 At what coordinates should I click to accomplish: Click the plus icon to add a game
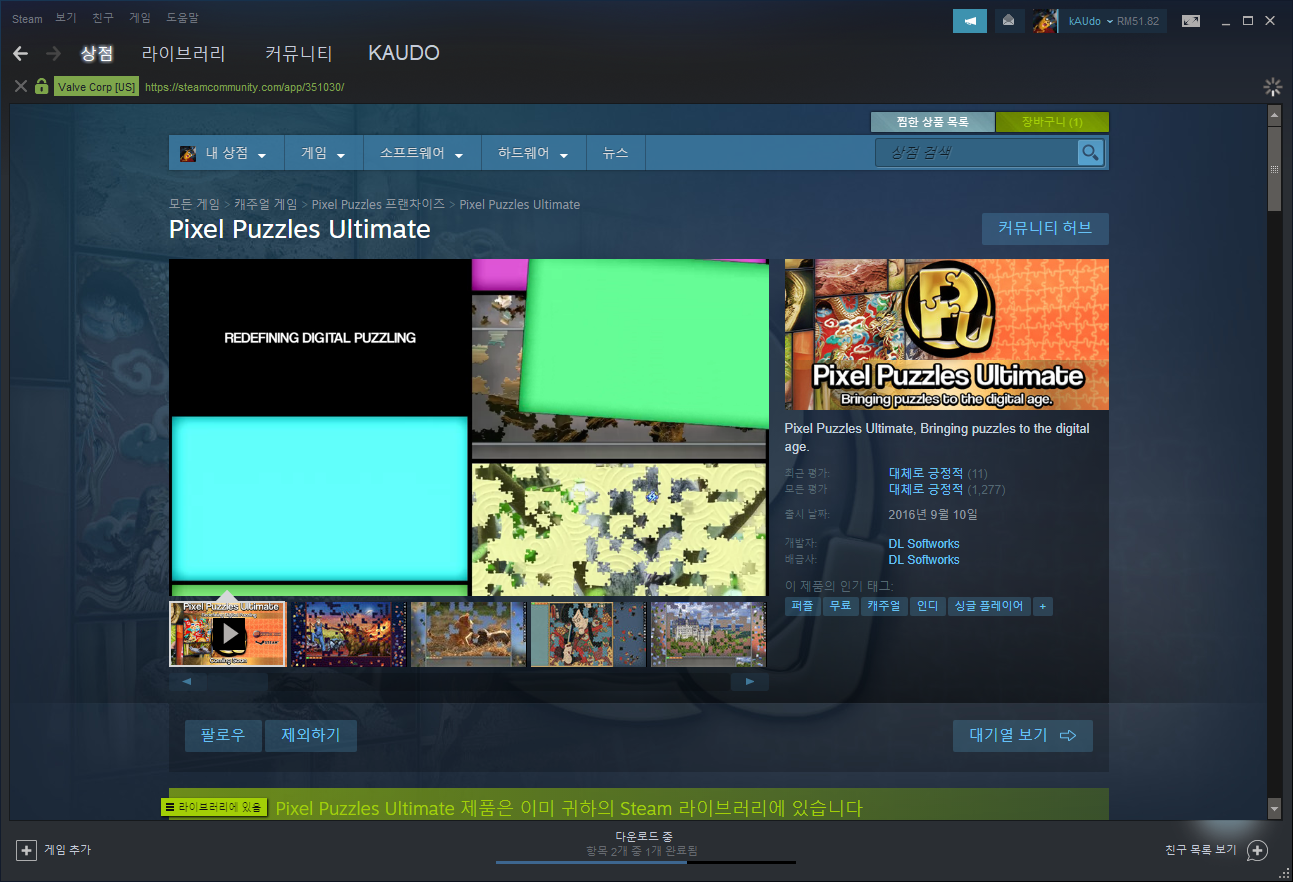coord(26,850)
